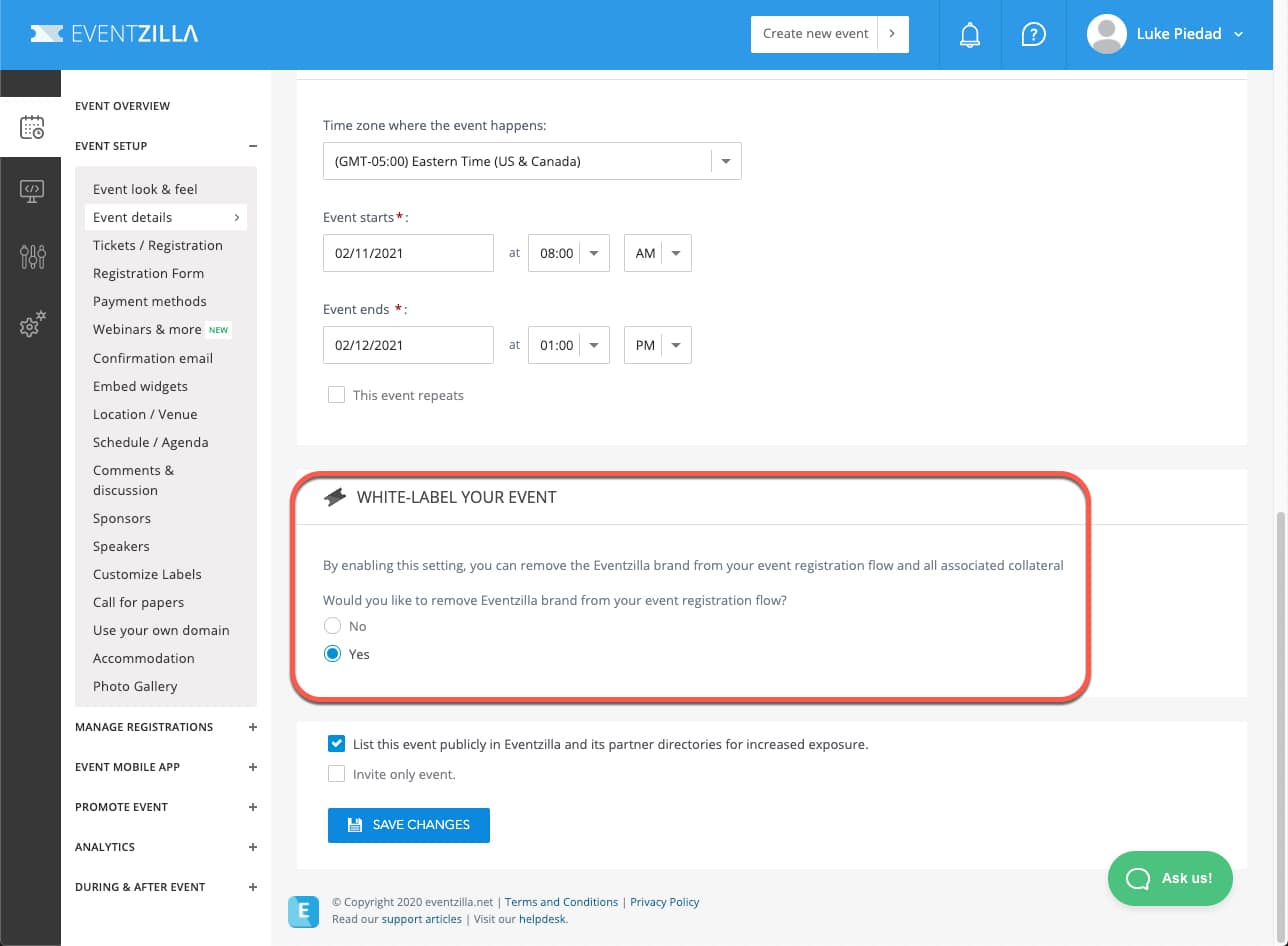Viewport: 1288px width, 946px height.
Task: Click the arrow beside Create new event
Action: click(x=893, y=34)
